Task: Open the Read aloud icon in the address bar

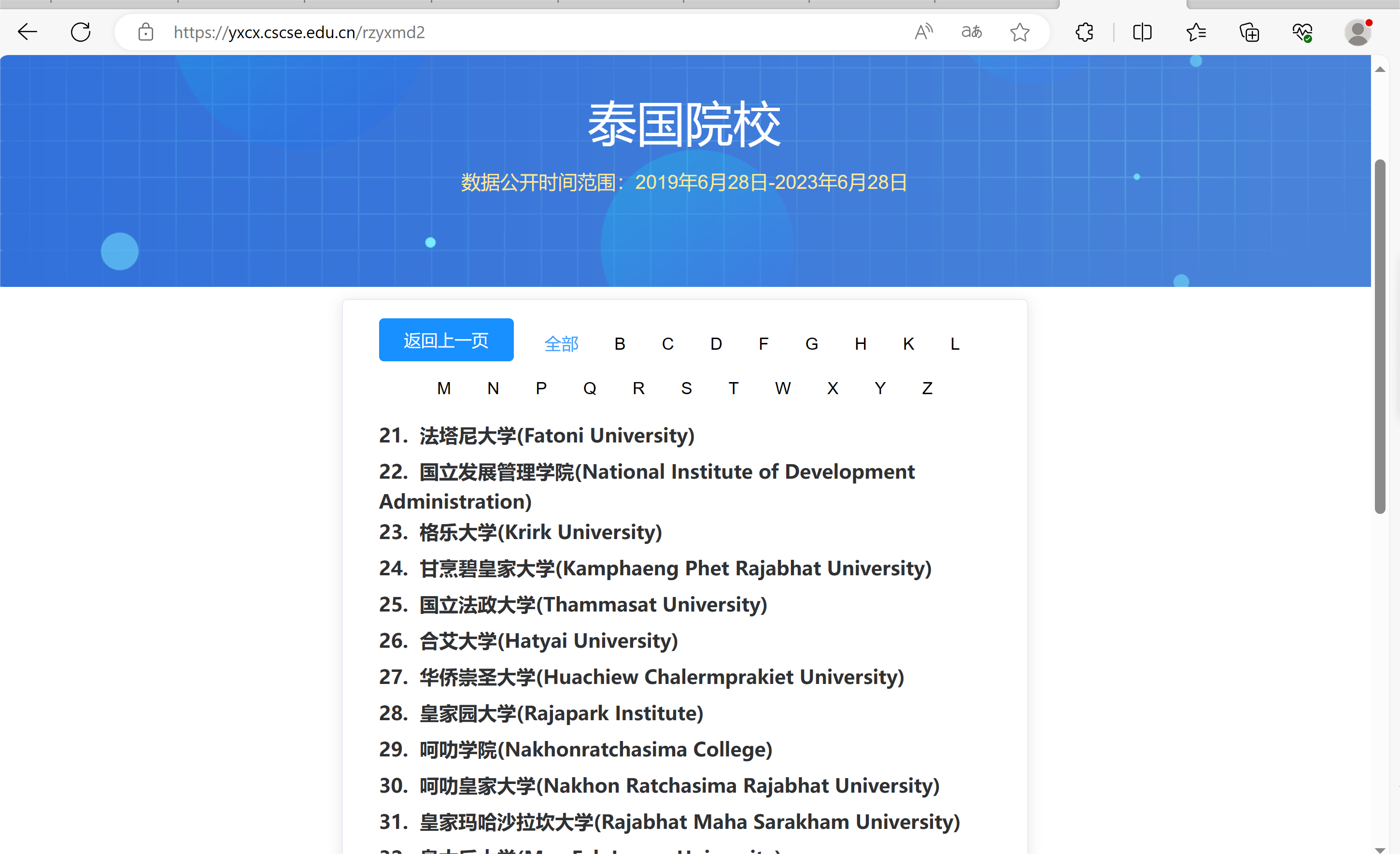Action: 924,32
